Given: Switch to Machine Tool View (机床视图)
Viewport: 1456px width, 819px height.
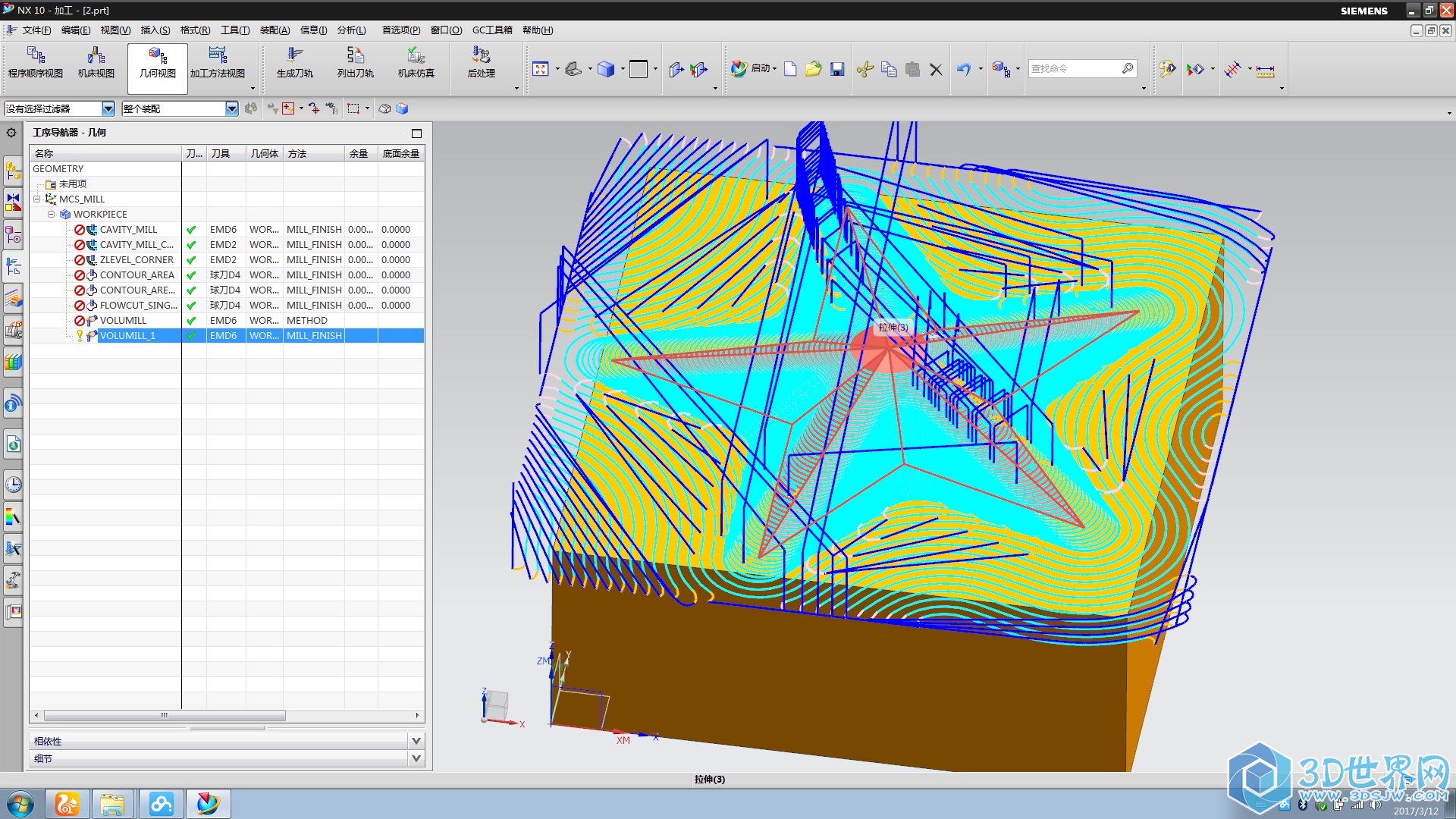Looking at the screenshot, I should point(96,62).
